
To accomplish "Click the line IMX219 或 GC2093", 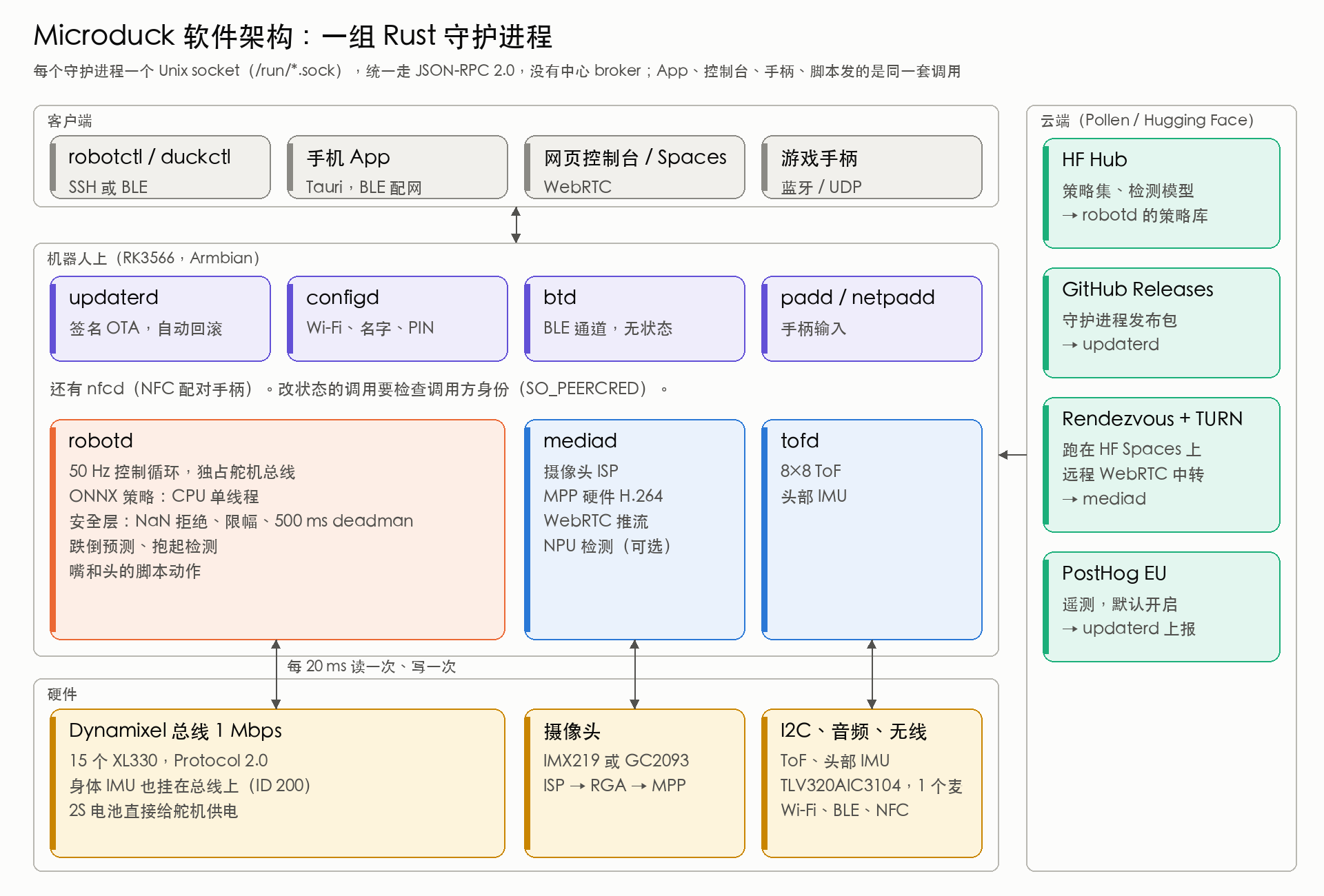I will click(x=616, y=762).
